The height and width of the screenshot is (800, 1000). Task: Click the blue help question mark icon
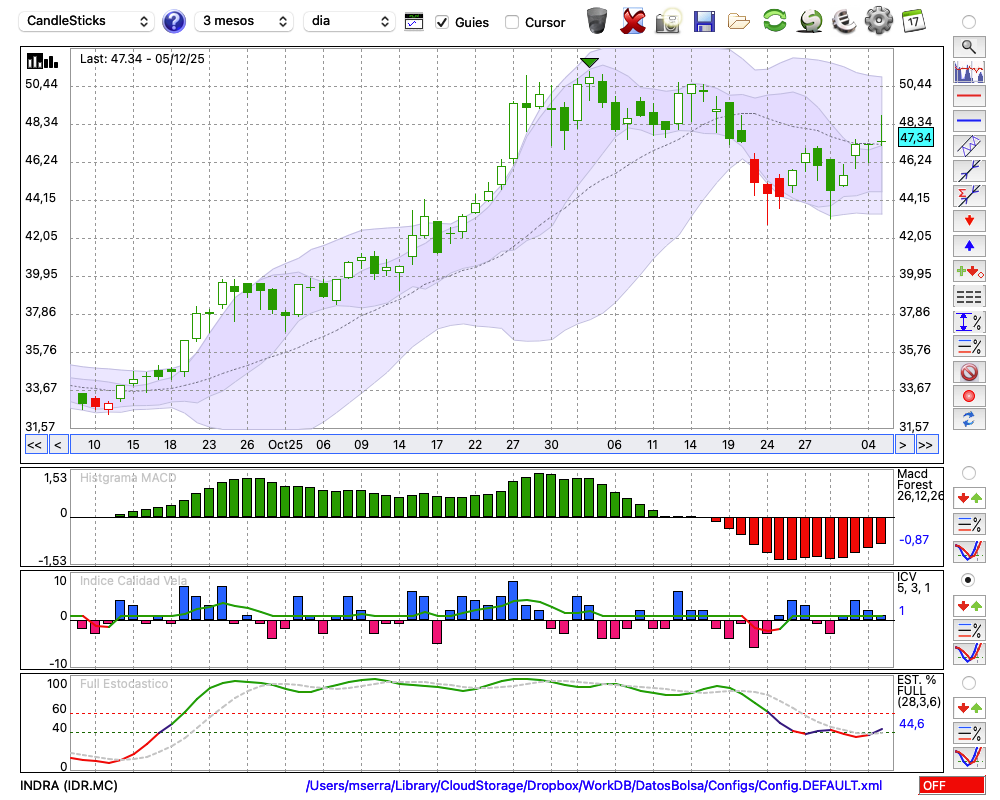174,21
